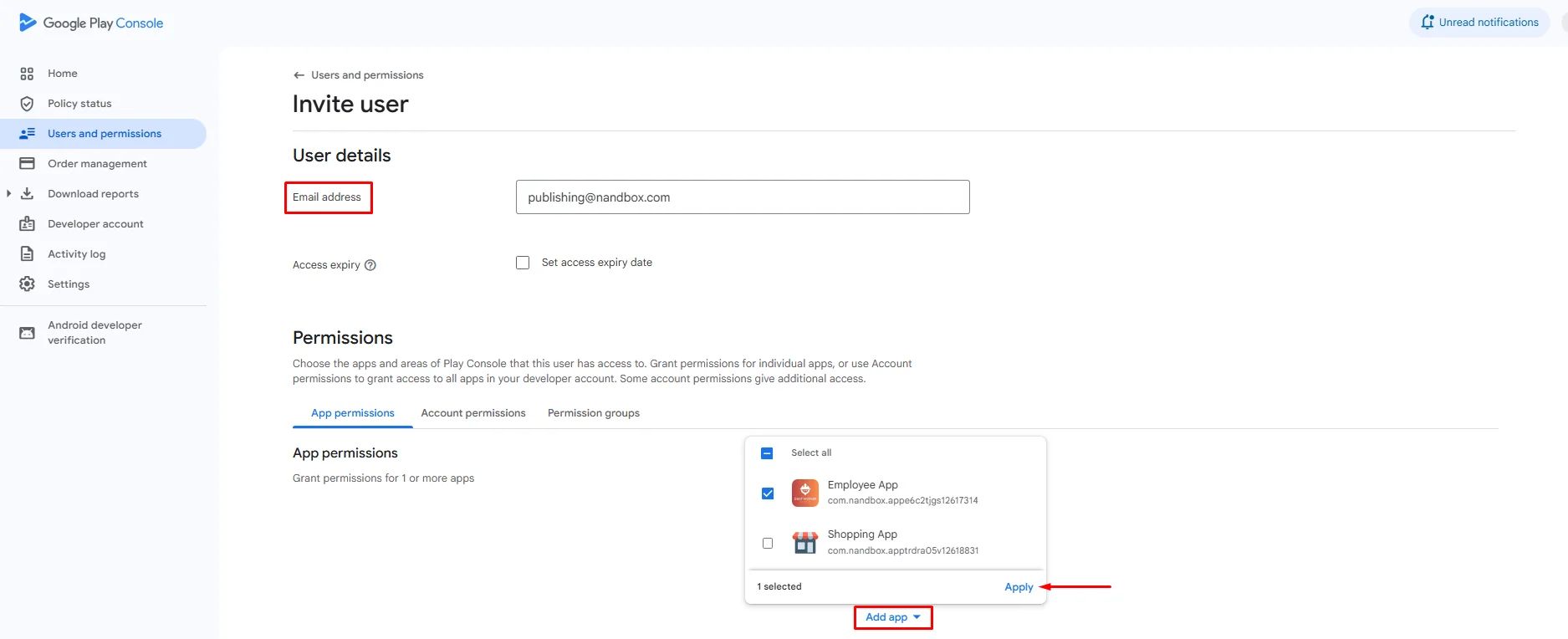Check the Shopping App checkbox
The width and height of the screenshot is (1568, 639).
click(x=768, y=544)
